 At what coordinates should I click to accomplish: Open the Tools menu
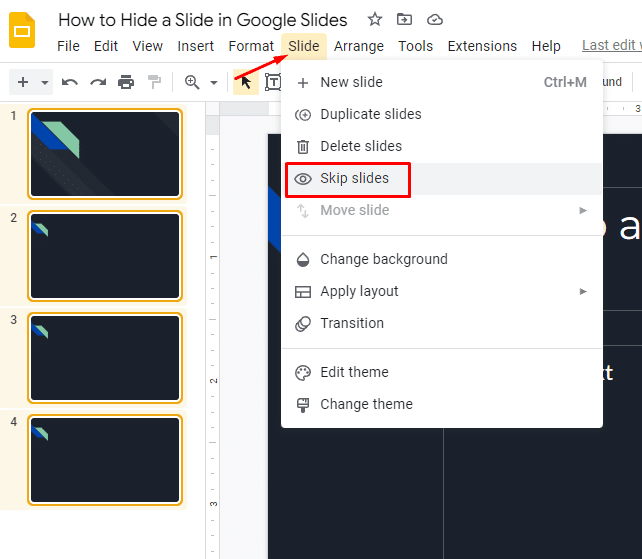coord(416,46)
